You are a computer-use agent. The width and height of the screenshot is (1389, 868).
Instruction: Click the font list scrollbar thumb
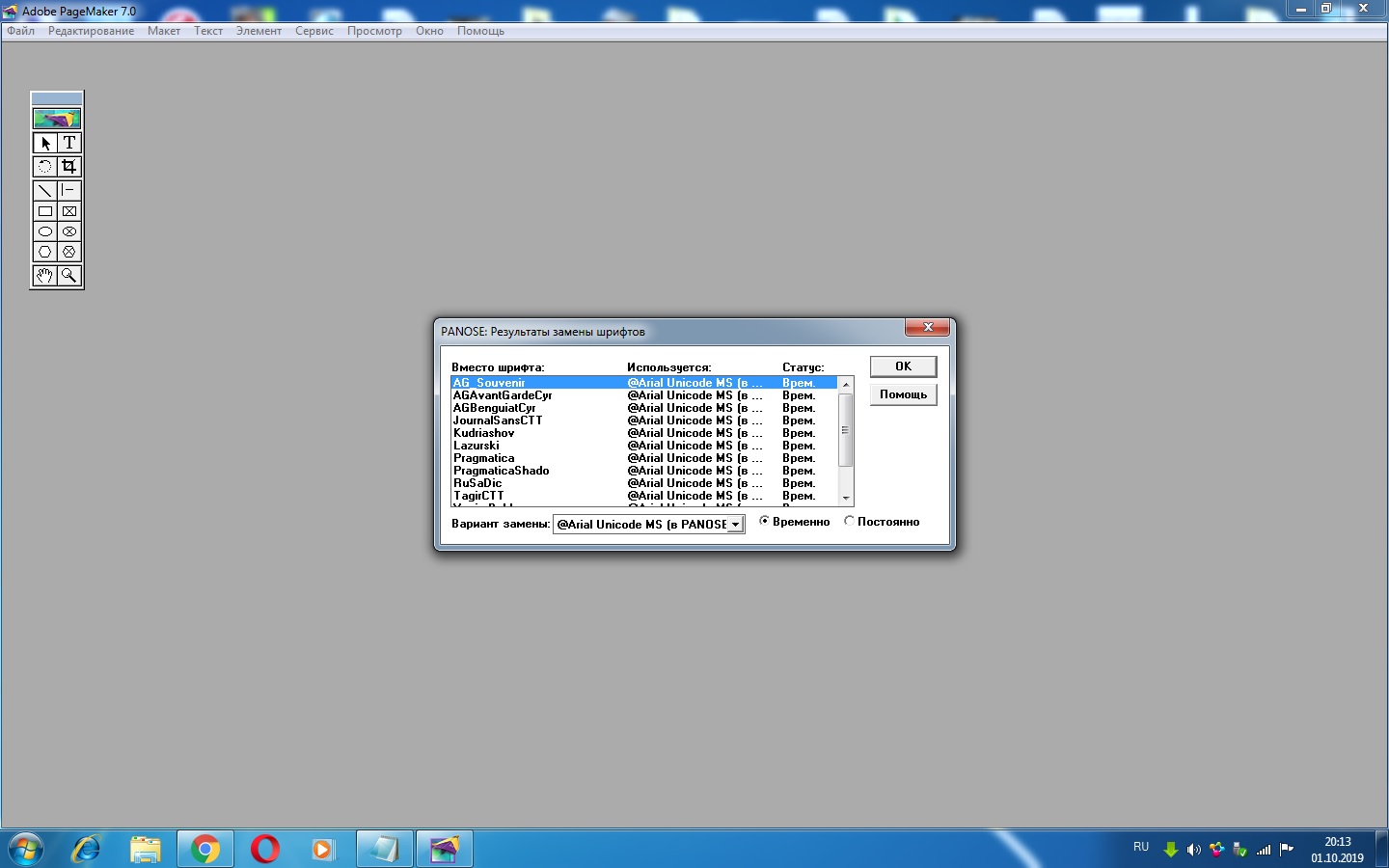click(846, 430)
